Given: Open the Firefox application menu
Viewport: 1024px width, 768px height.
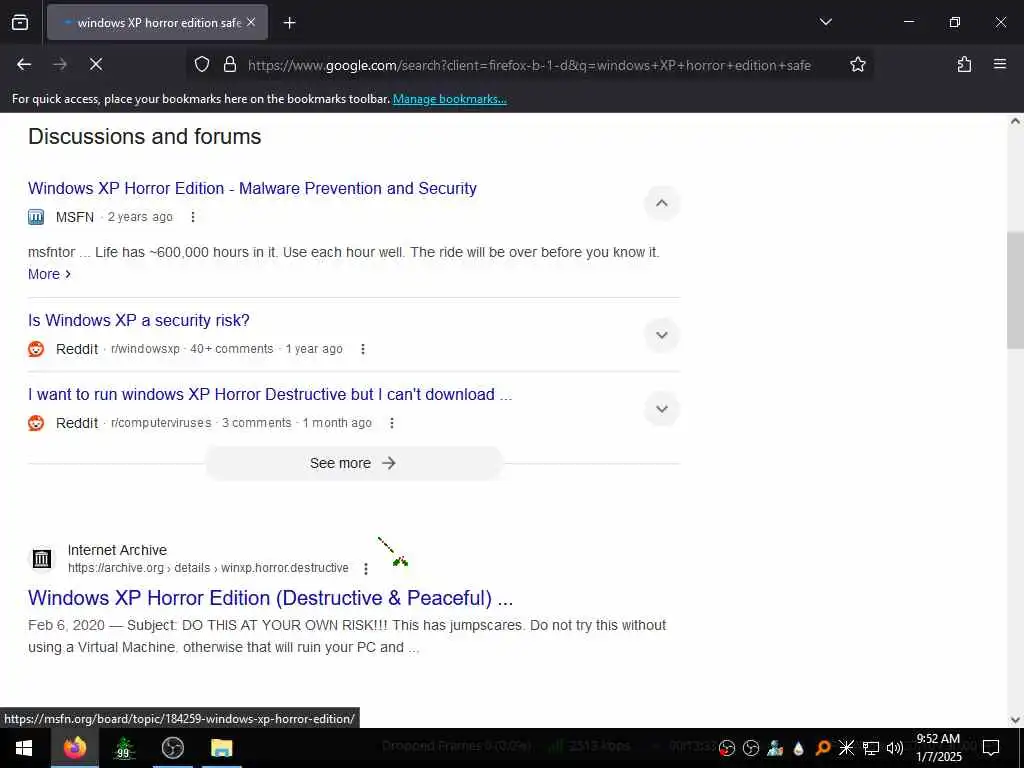Looking at the screenshot, I should coord(999,64).
